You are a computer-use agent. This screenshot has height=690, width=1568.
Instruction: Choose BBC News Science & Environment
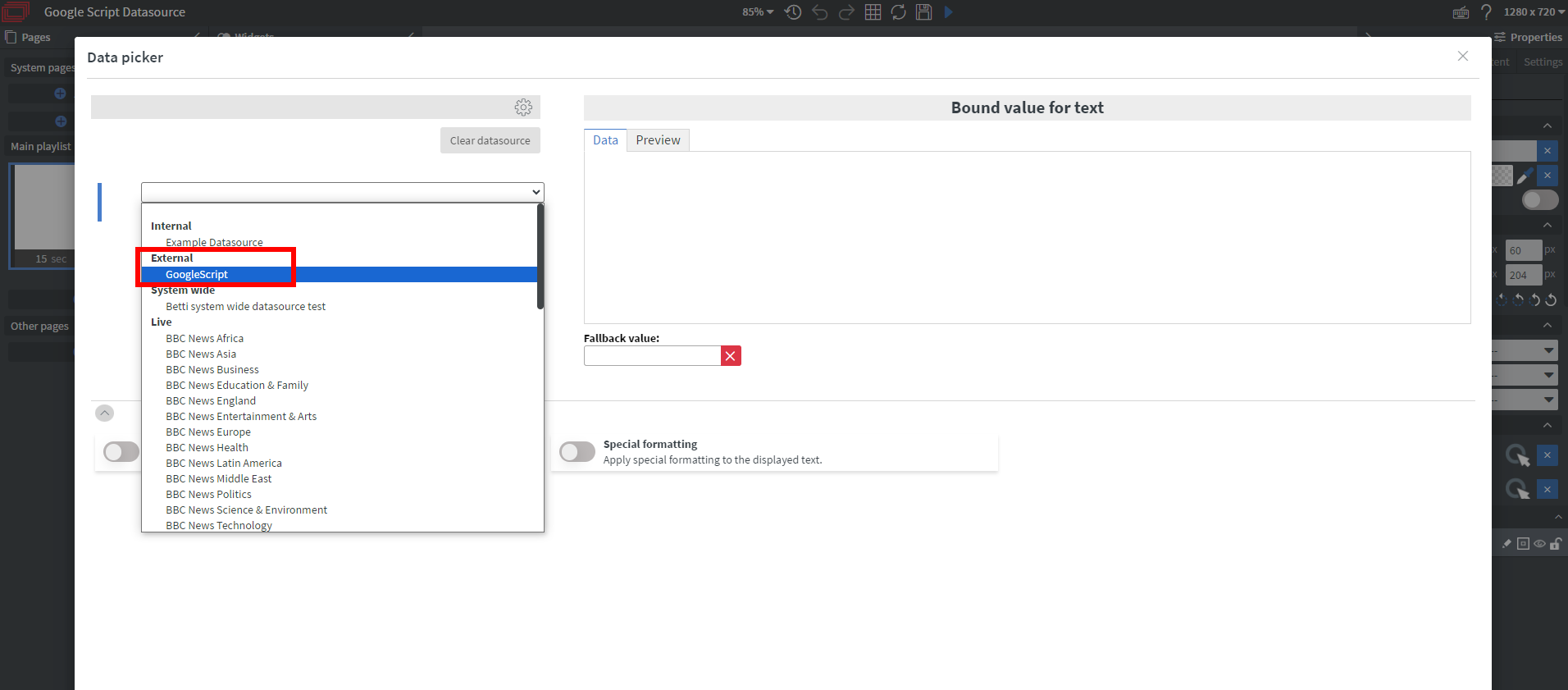(246, 510)
